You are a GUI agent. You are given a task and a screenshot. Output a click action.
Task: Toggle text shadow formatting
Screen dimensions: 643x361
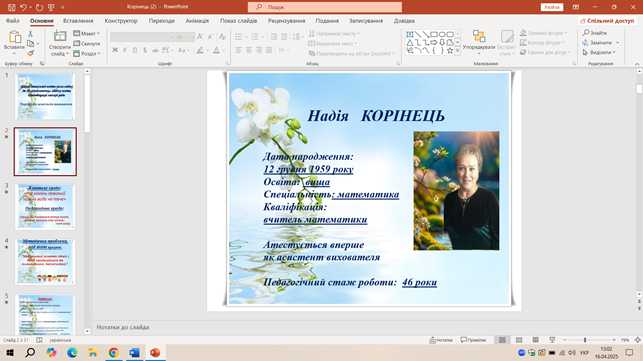tap(145, 50)
